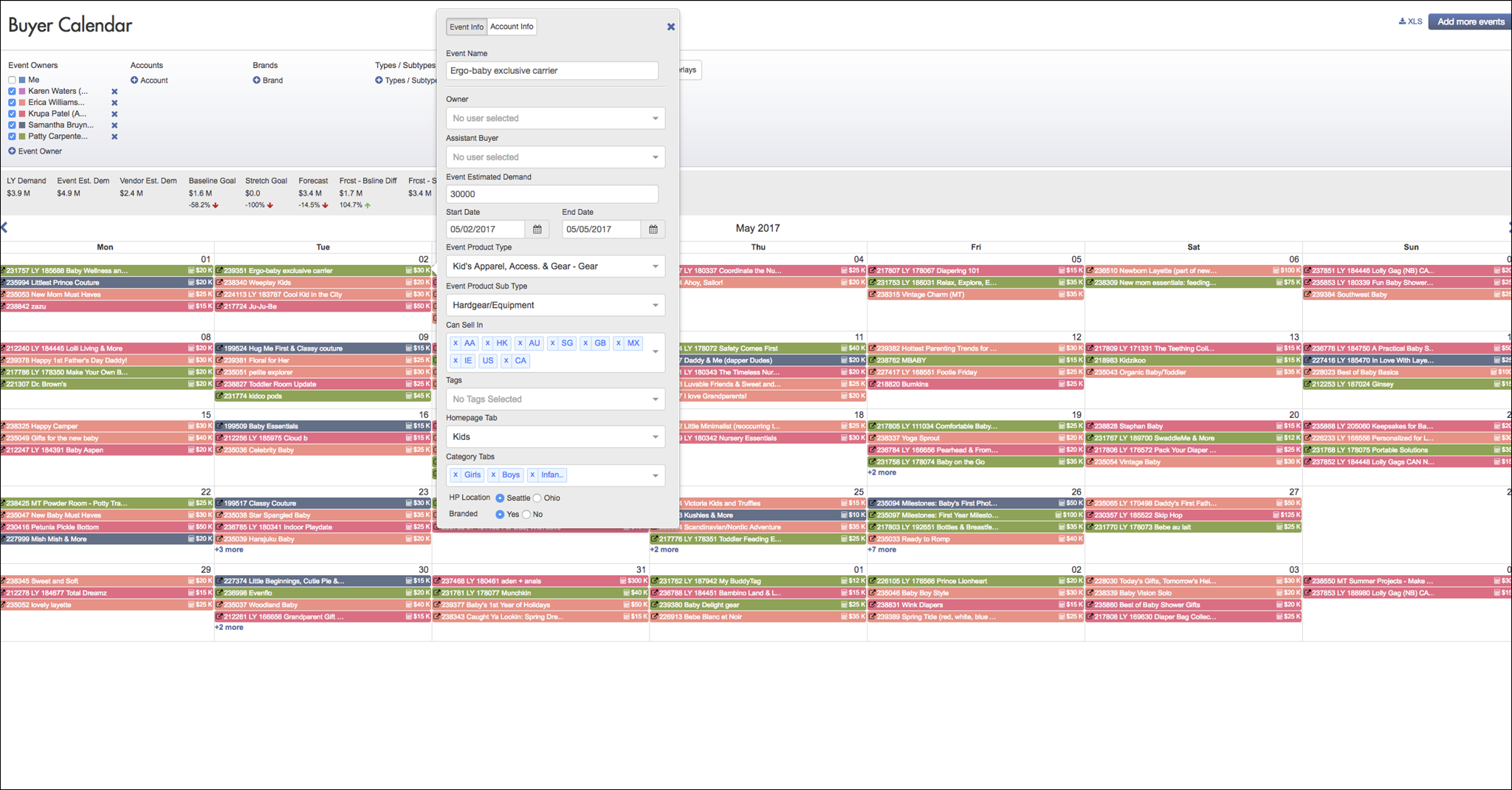Remove Patty Carpenter from event owners
The height and width of the screenshot is (790, 1512).
[x=114, y=137]
